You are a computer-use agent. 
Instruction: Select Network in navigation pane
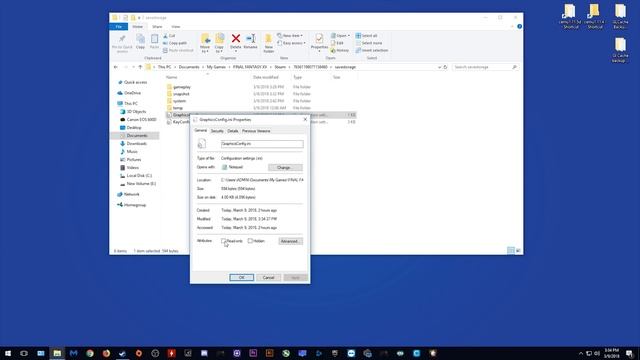click(x=131, y=194)
